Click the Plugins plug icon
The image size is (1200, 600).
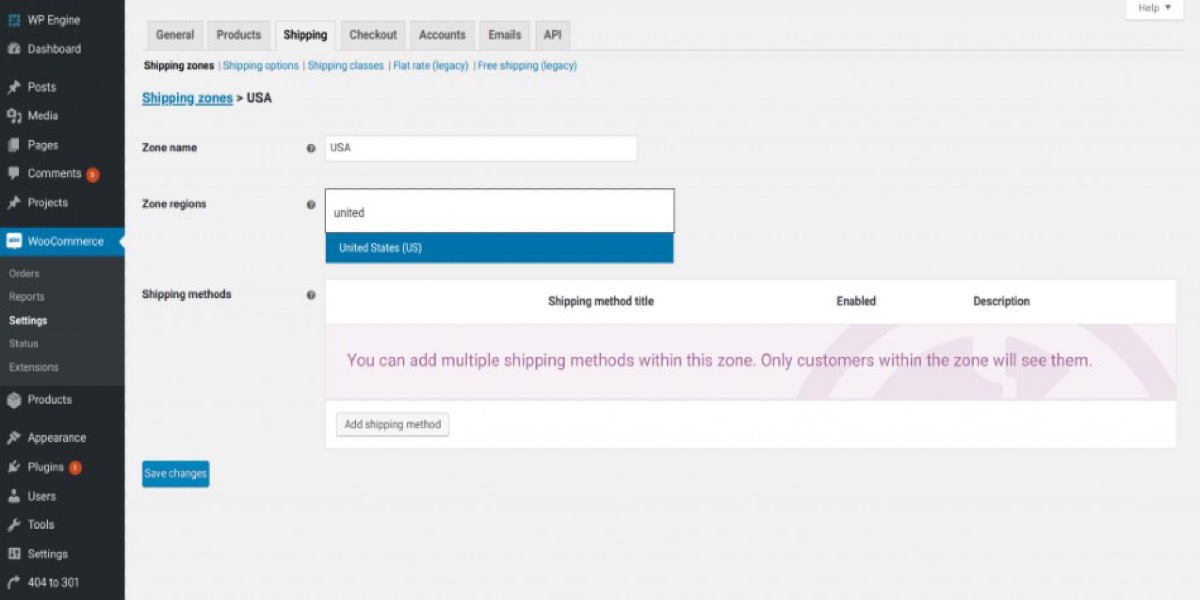[14, 467]
